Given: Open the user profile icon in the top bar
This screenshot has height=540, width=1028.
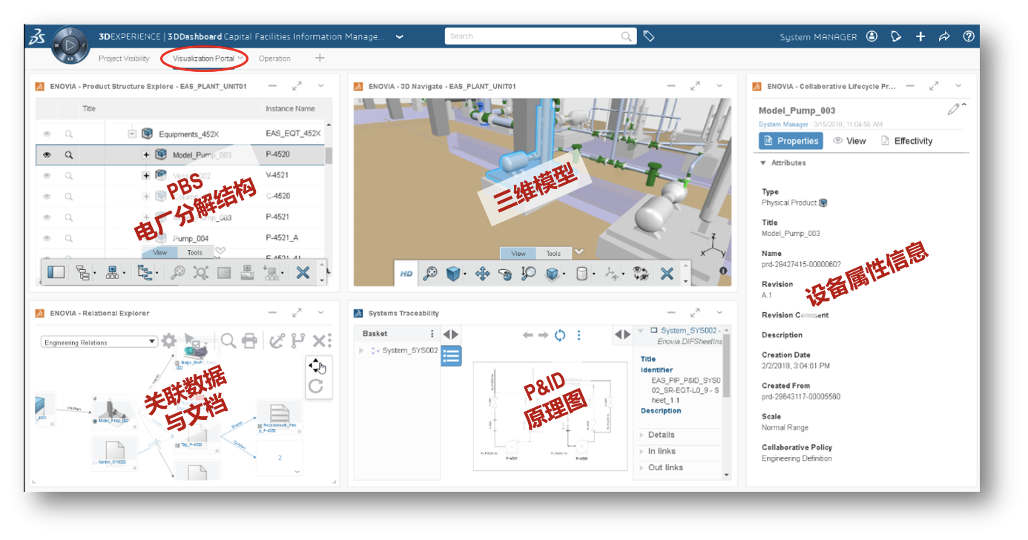Looking at the screenshot, I should click(871, 36).
